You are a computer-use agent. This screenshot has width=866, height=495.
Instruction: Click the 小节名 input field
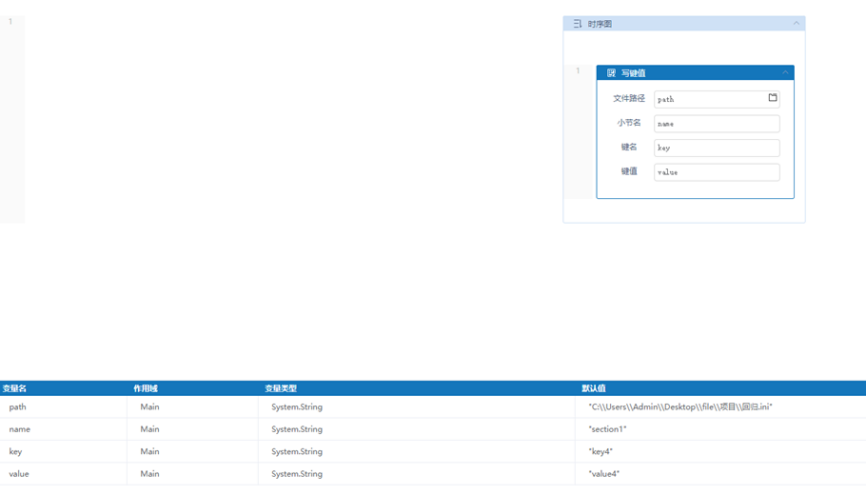pos(716,124)
